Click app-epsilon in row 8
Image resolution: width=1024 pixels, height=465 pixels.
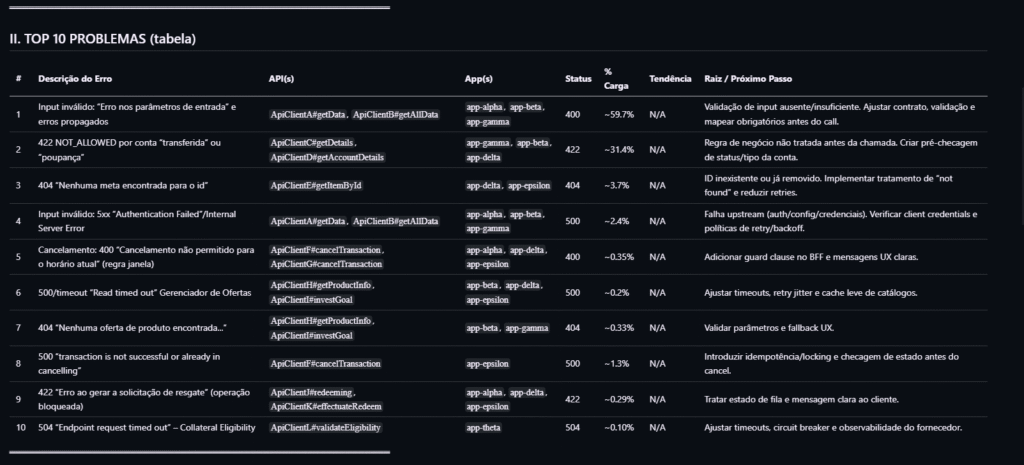(487, 364)
